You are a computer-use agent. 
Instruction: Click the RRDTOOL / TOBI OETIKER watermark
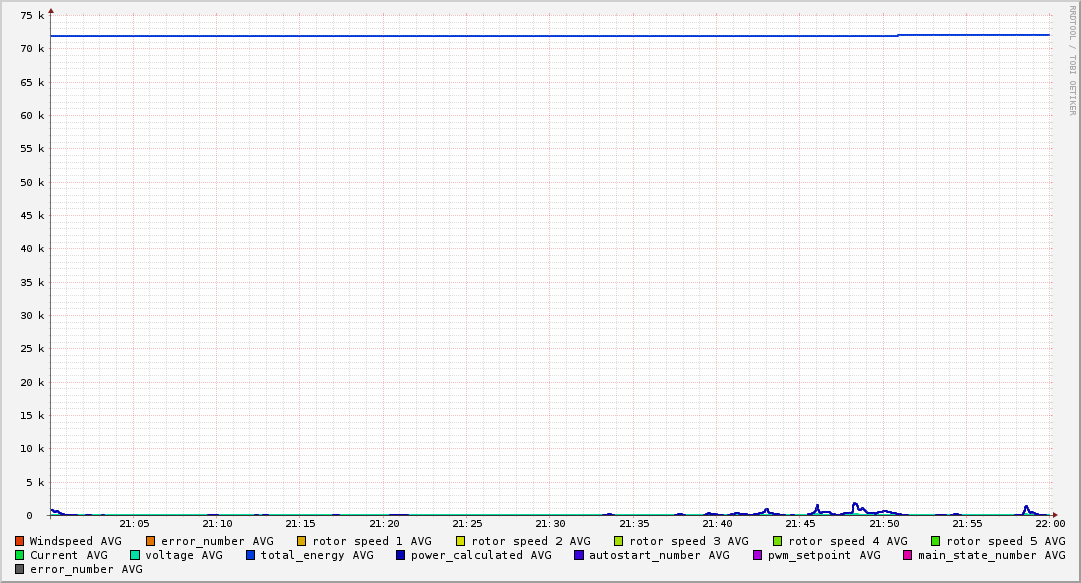pos(1072,60)
